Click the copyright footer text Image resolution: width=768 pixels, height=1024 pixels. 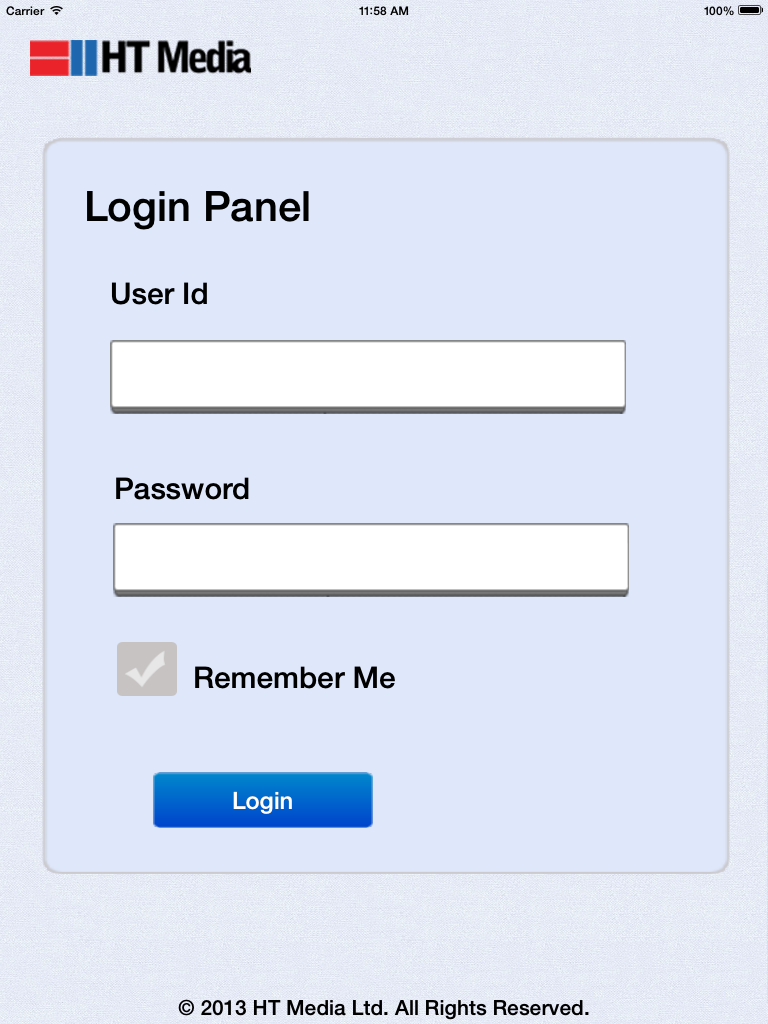(x=384, y=1007)
